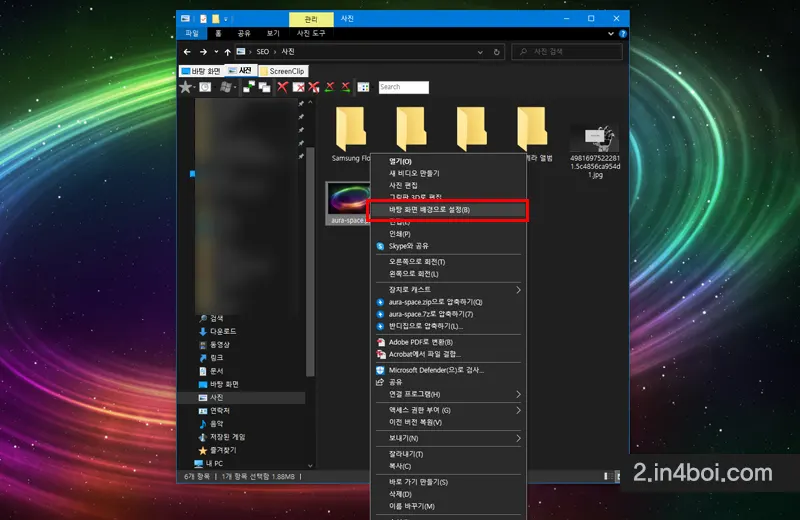Switch to the ScreenClip folder tab
The width and height of the screenshot is (800, 520).
[x=283, y=71]
